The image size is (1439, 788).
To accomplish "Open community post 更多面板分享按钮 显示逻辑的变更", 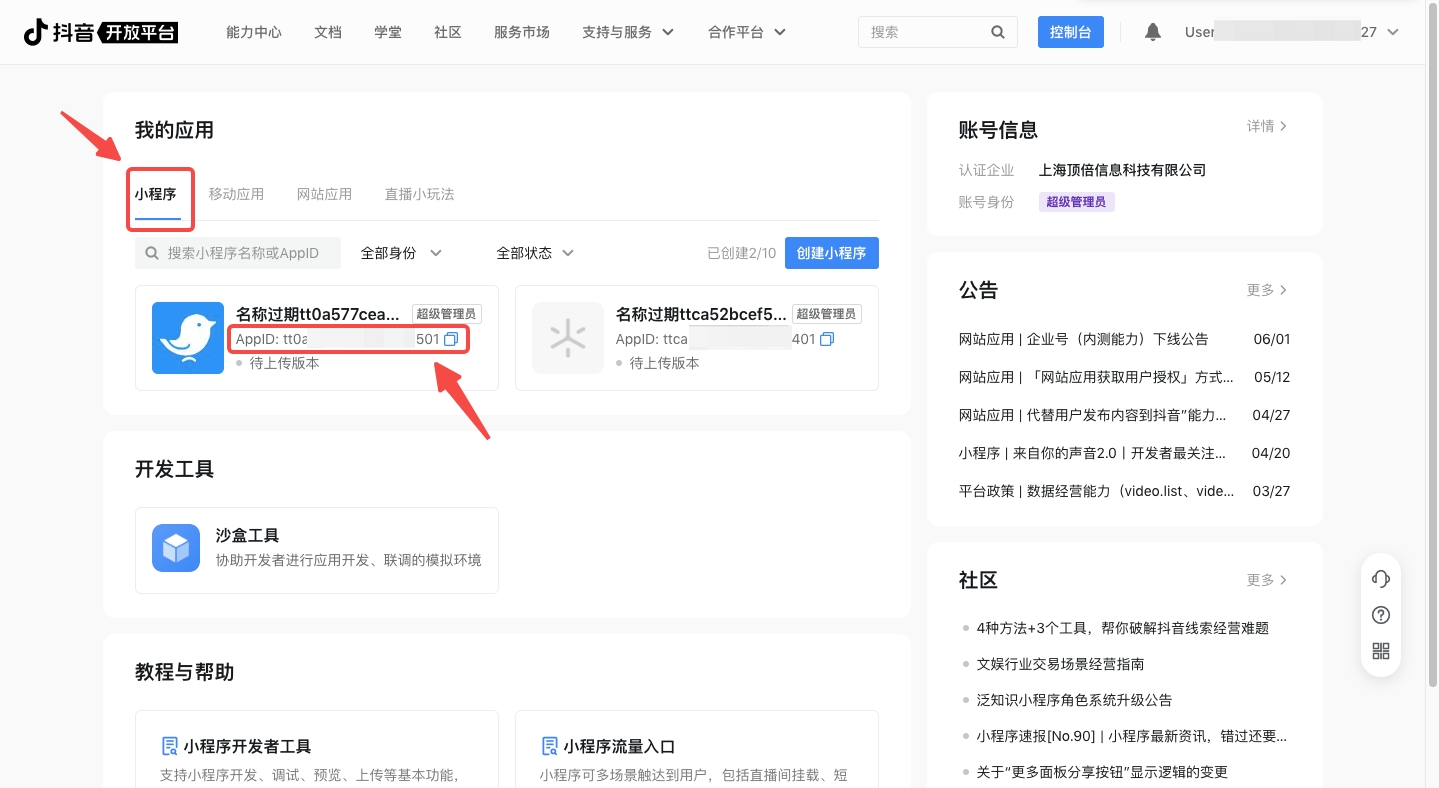I will 1102,772.
